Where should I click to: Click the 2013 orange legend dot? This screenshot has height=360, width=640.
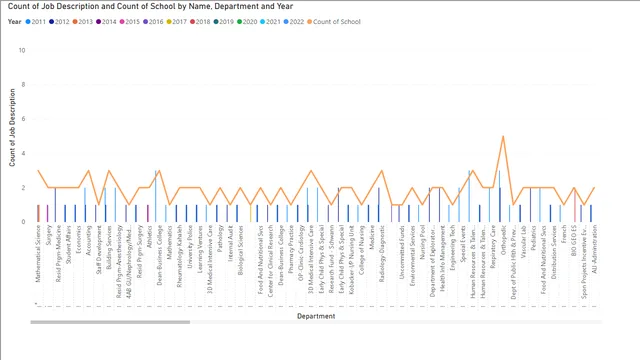pyautogui.click(x=75, y=22)
